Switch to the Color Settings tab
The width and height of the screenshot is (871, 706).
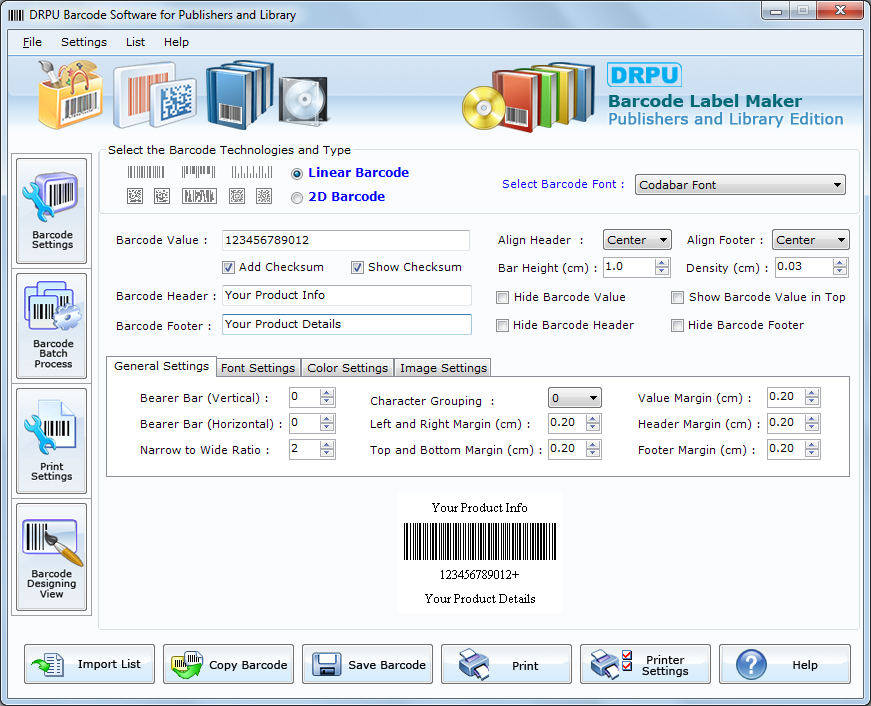tap(347, 367)
